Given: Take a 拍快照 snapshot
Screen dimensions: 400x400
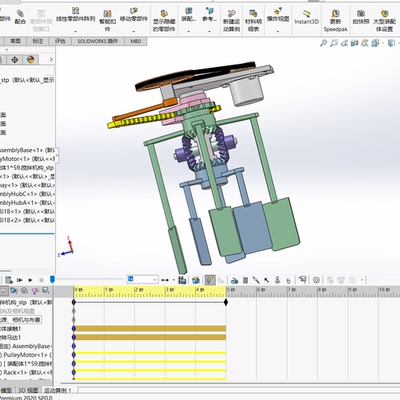Looking at the screenshot, I should click(x=361, y=17).
